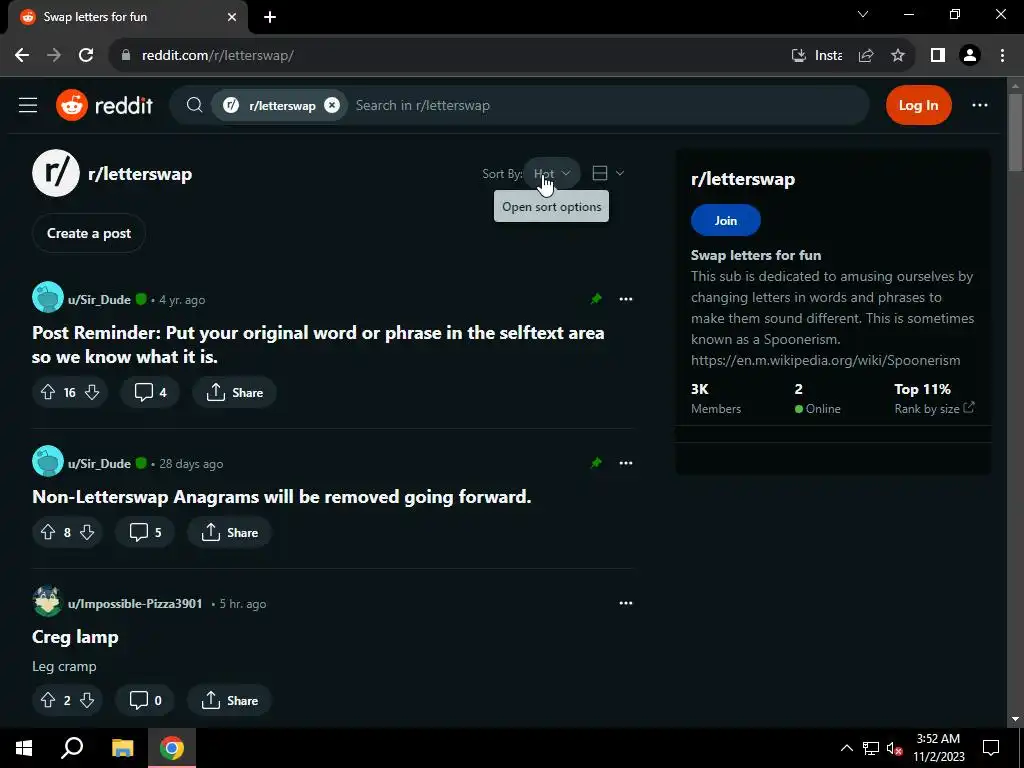Downvote the Post Reminder post

click(92, 392)
